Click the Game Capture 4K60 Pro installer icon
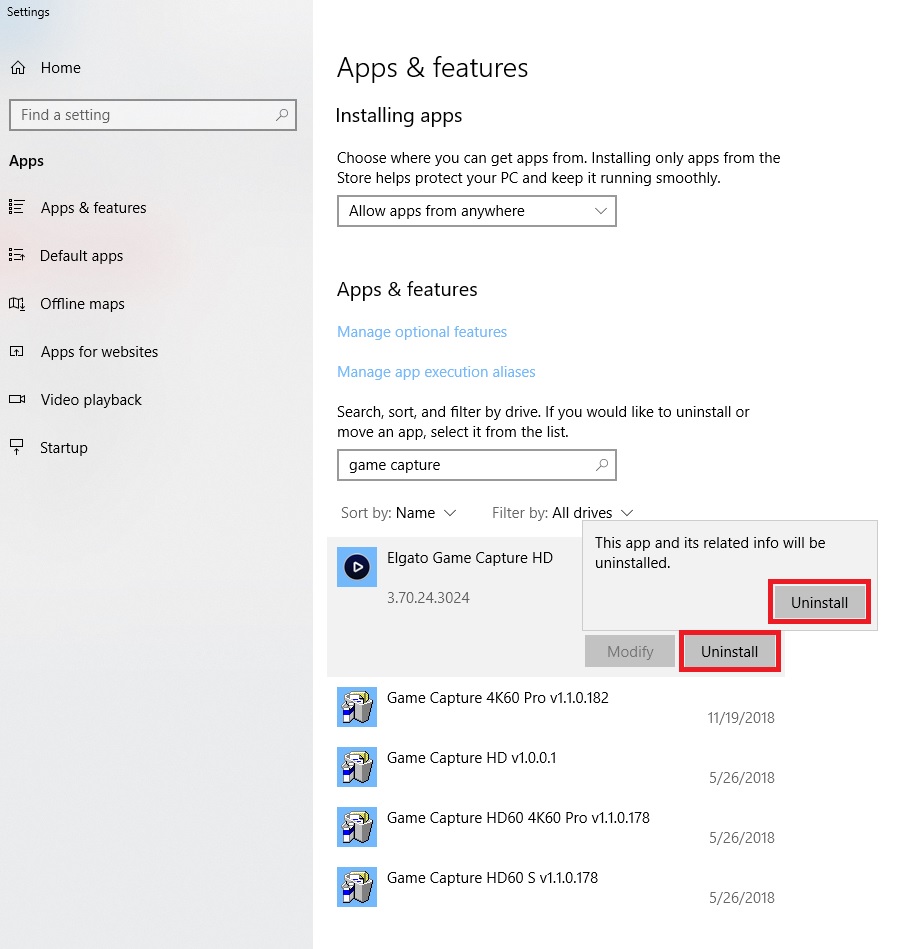The image size is (905, 949). pos(357,707)
